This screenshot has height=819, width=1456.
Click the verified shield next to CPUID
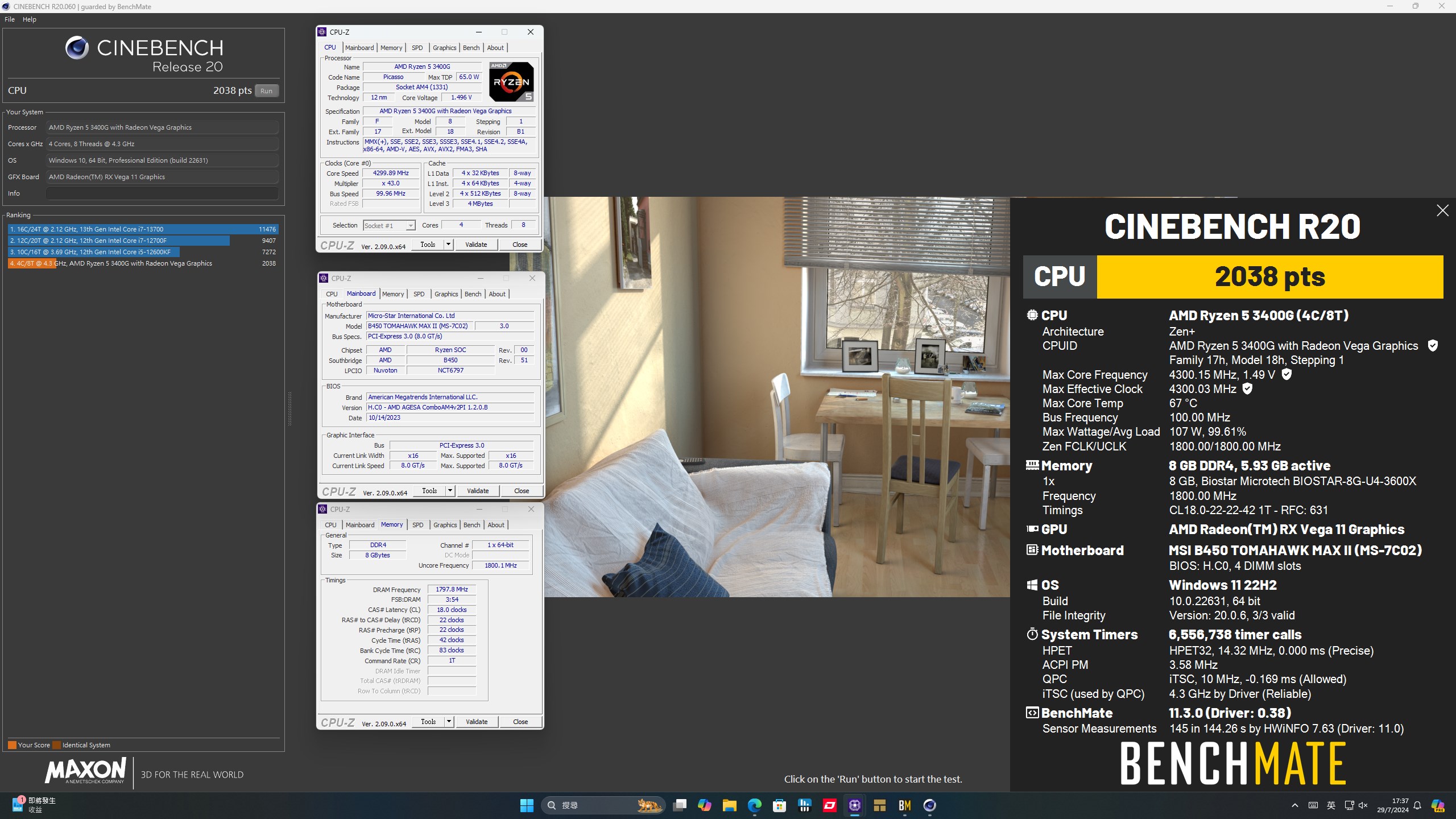coord(1433,346)
